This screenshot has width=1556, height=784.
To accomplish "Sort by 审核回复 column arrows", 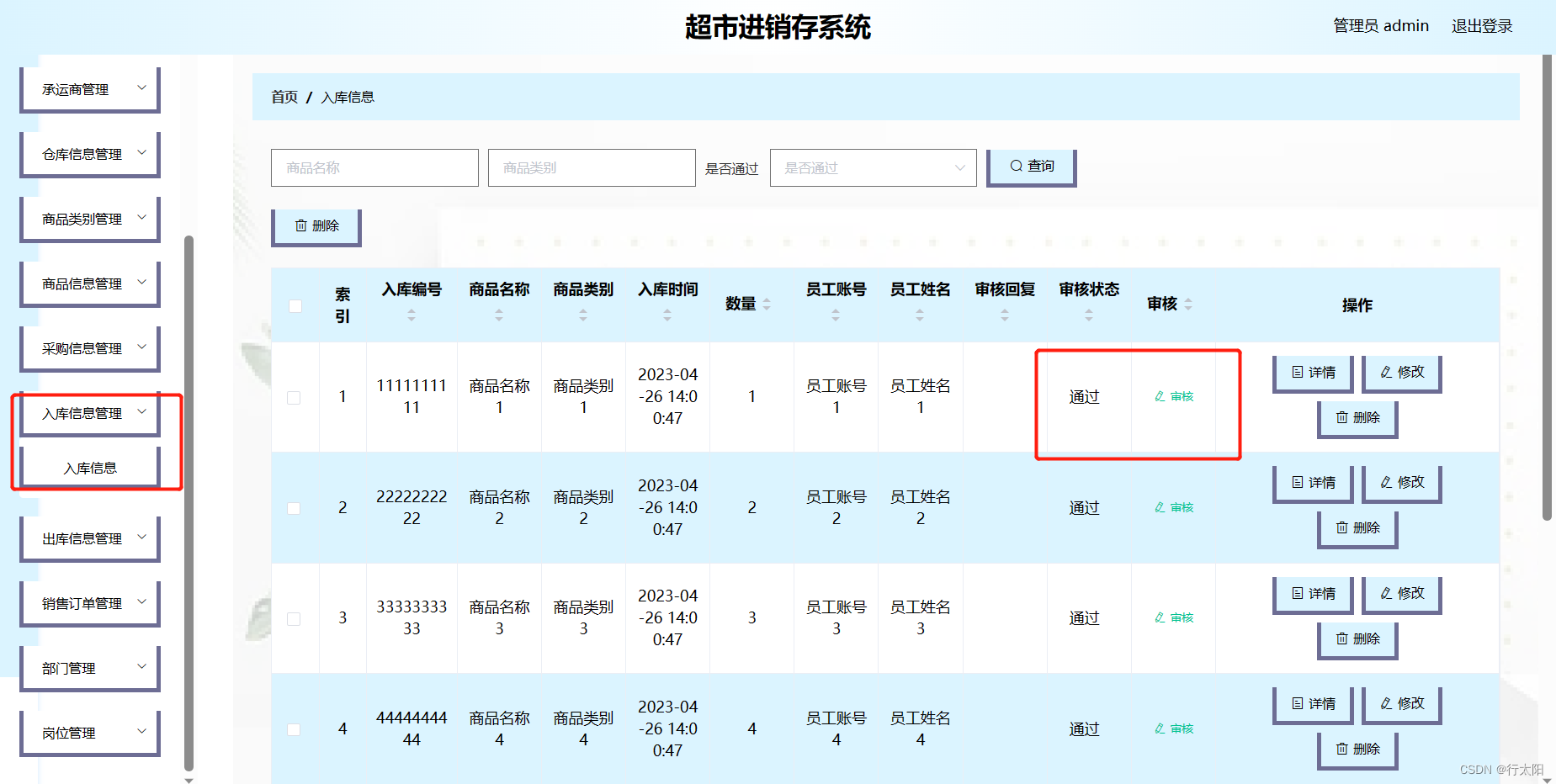I will 1005,315.
